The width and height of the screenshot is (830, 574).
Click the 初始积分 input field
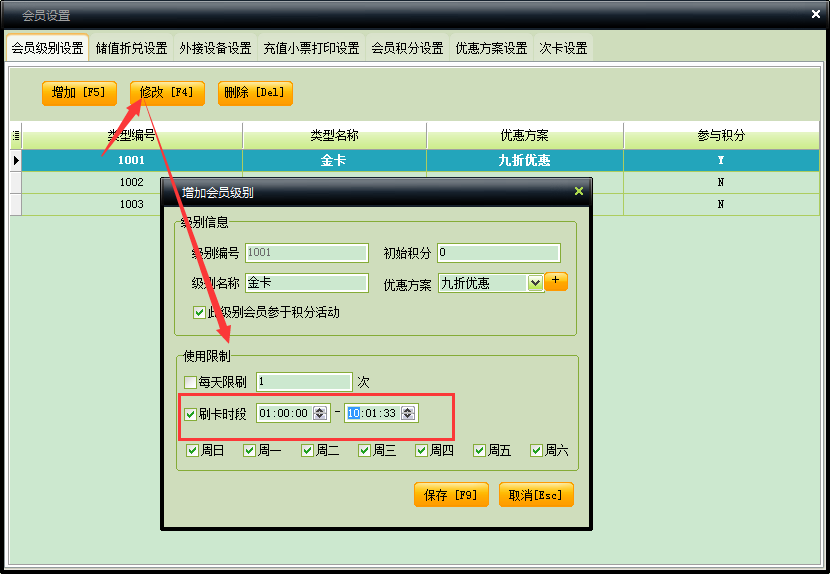coord(499,253)
